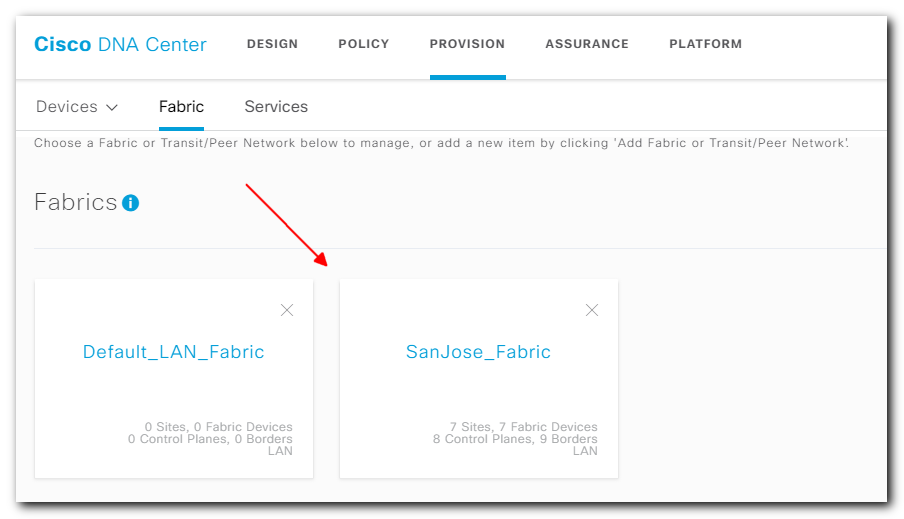This screenshot has width=904, height=519.
Task: Click '8 Control Planes, 9 Borders' text
Action: pyautogui.click(x=515, y=439)
